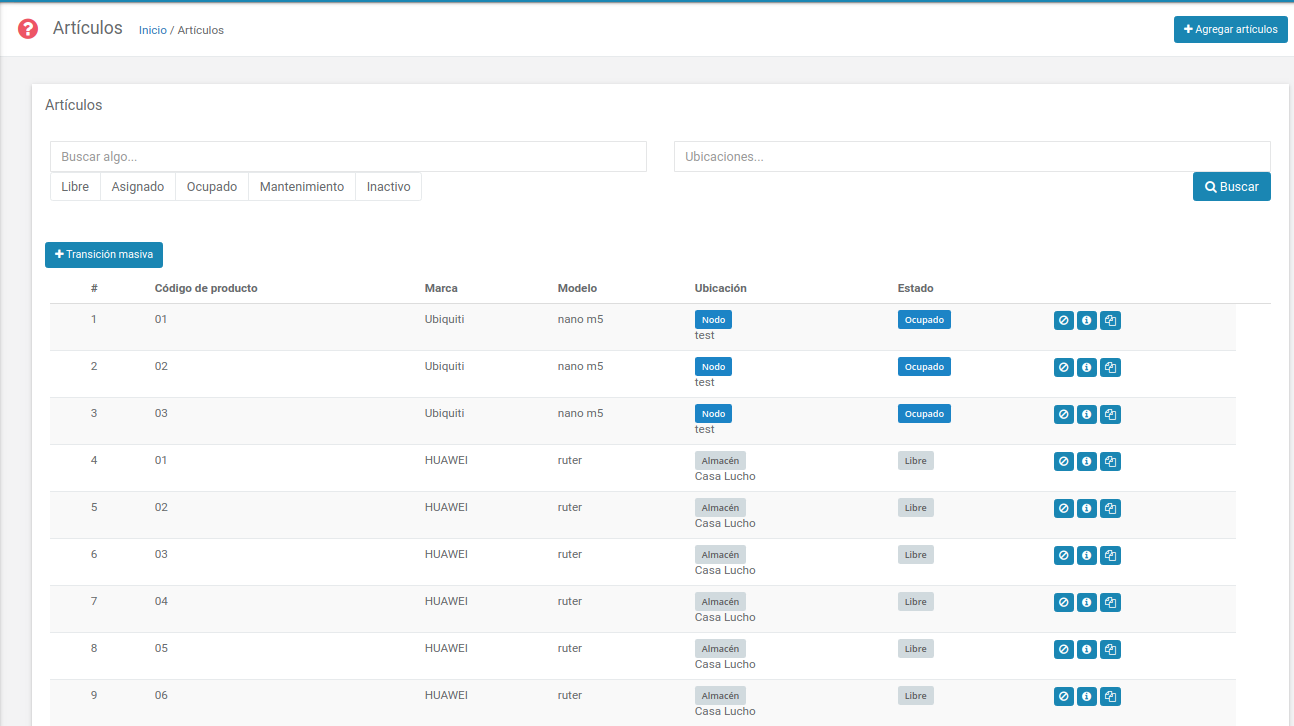
Task: Click the Nodo badge in row 1
Action: (x=713, y=320)
